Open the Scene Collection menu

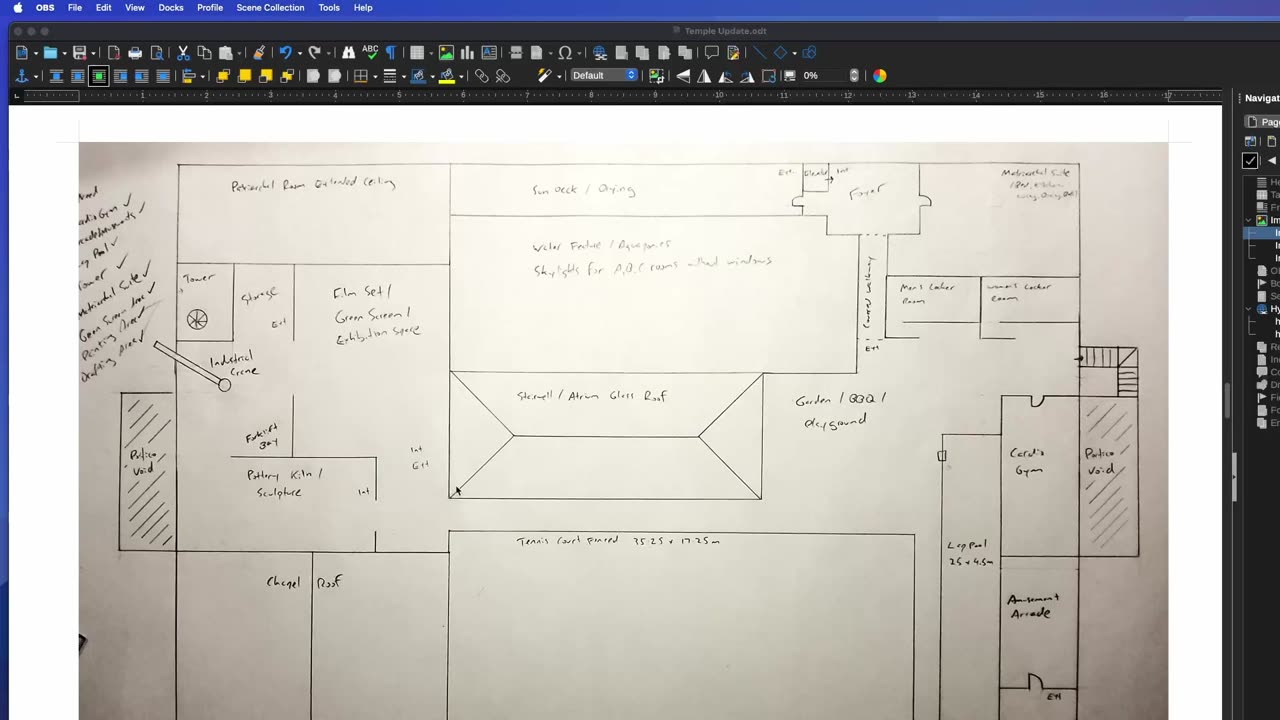(270, 7)
